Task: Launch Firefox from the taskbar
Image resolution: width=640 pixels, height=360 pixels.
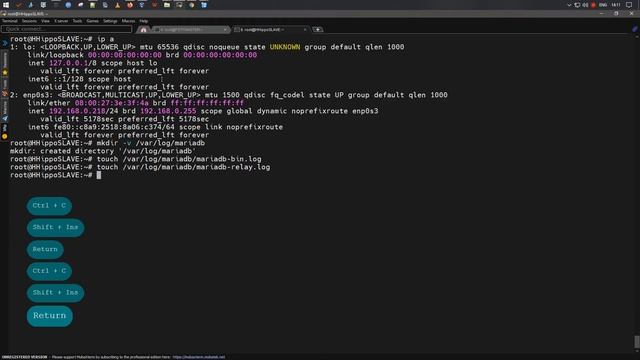Action: coord(130,5)
